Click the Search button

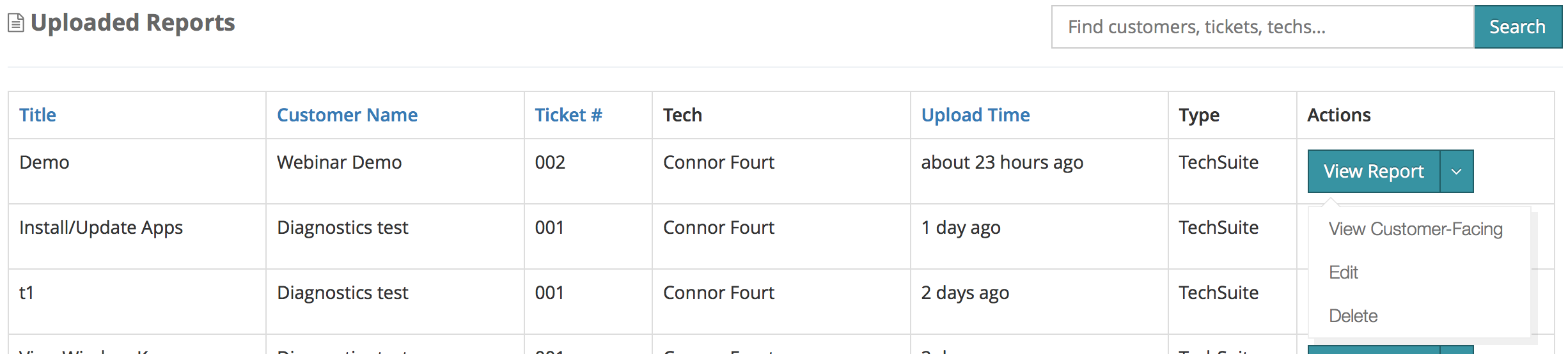pyautogui.click(x=1517, y=27)
